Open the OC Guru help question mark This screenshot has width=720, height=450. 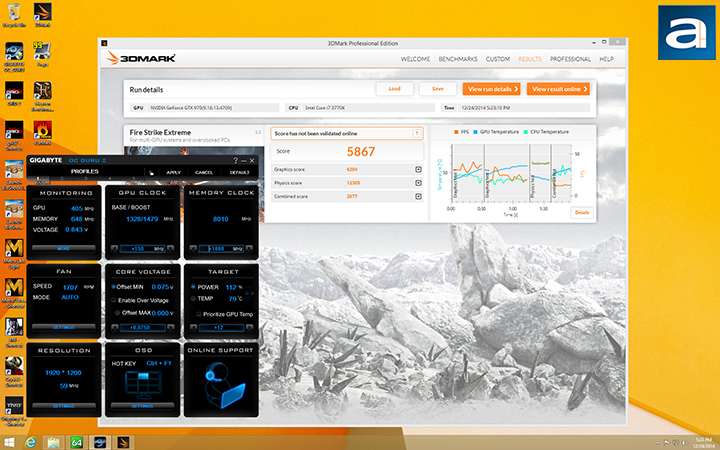pos(236,160)
